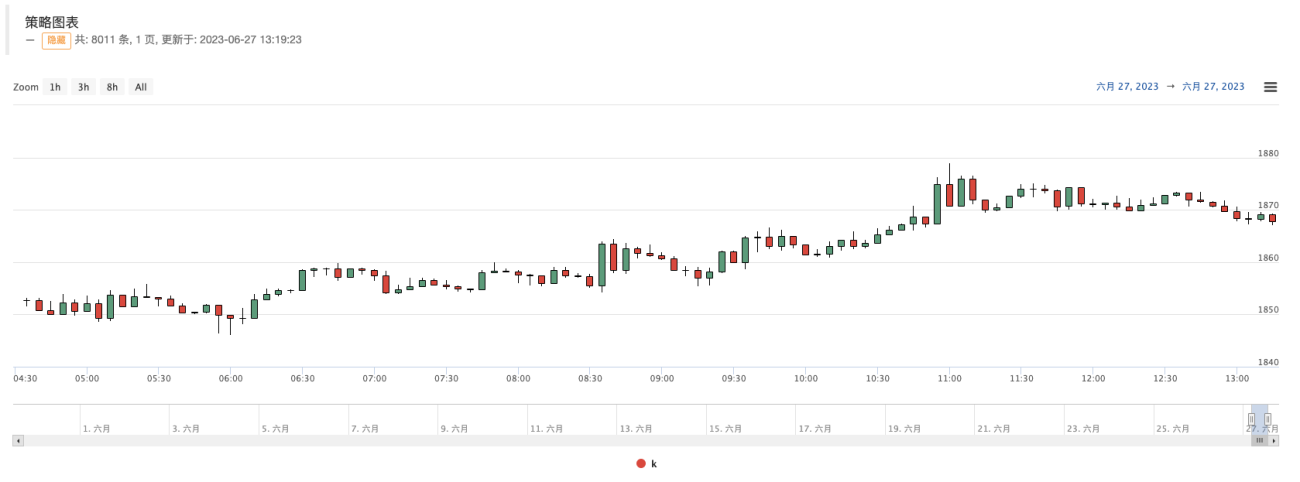
Task: Click the left navigator range handle
Action: (x=1251, y=419)
